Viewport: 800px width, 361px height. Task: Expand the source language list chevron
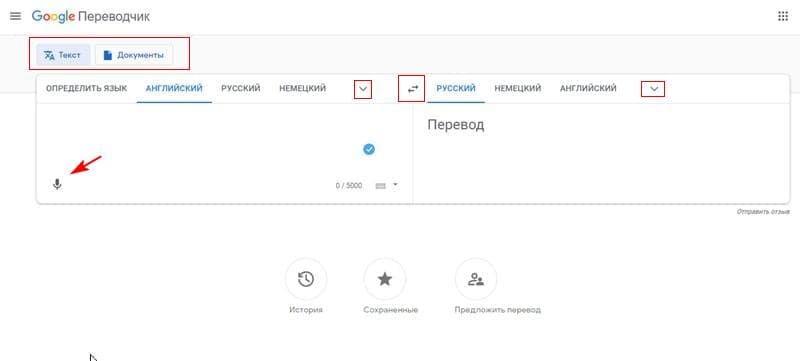tap(363, 89)
